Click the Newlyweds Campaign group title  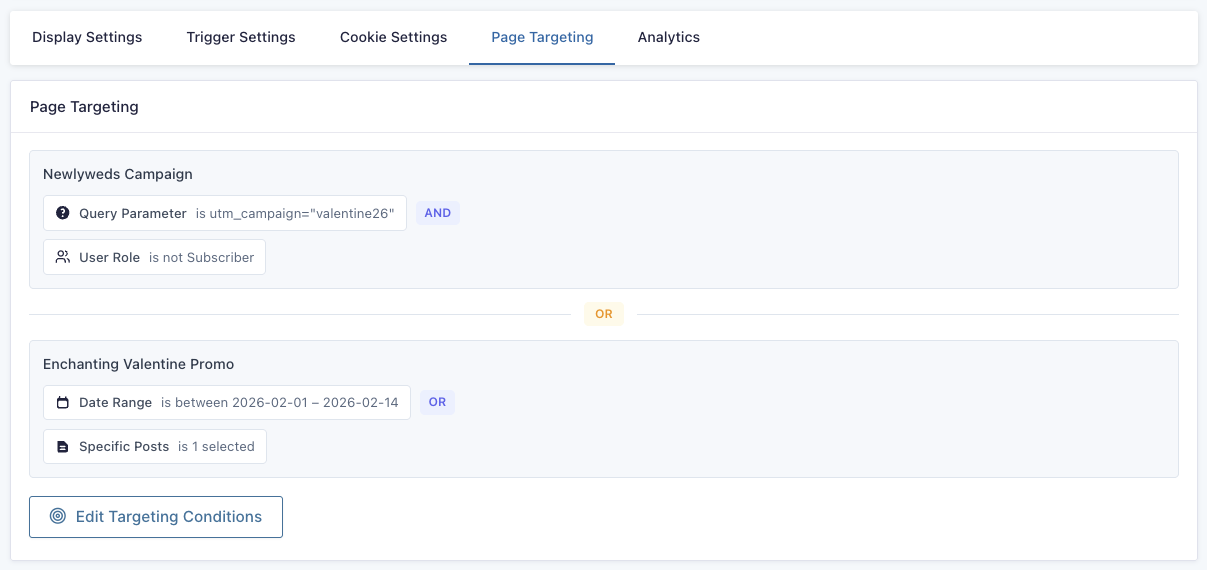118,174
